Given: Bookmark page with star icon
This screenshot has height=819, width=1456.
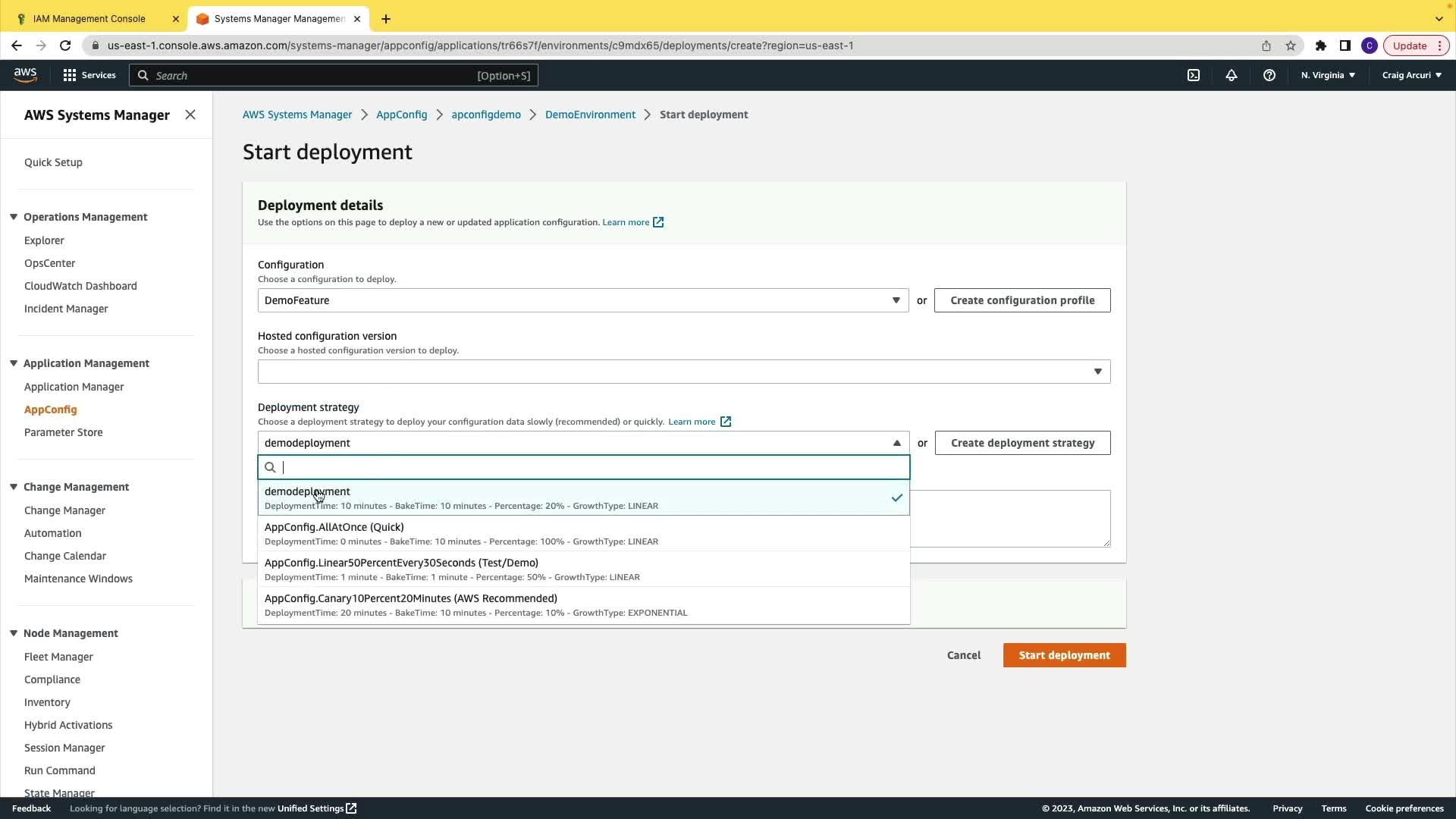Looking at the screenshot, I should click(x=1291, y=45).
